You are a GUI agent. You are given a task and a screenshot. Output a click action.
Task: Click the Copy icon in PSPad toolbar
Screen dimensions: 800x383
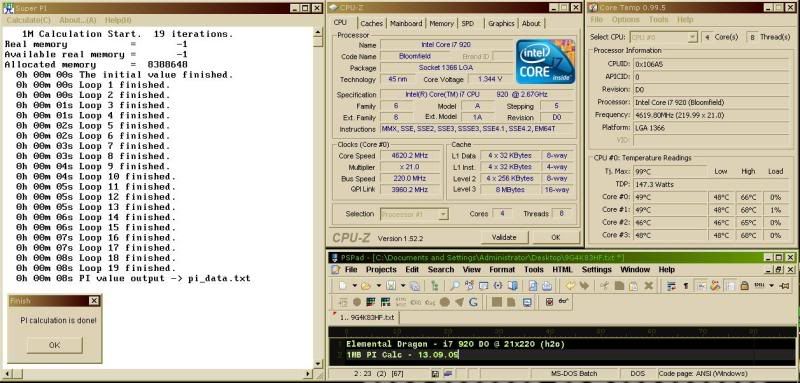pos(619,286)
